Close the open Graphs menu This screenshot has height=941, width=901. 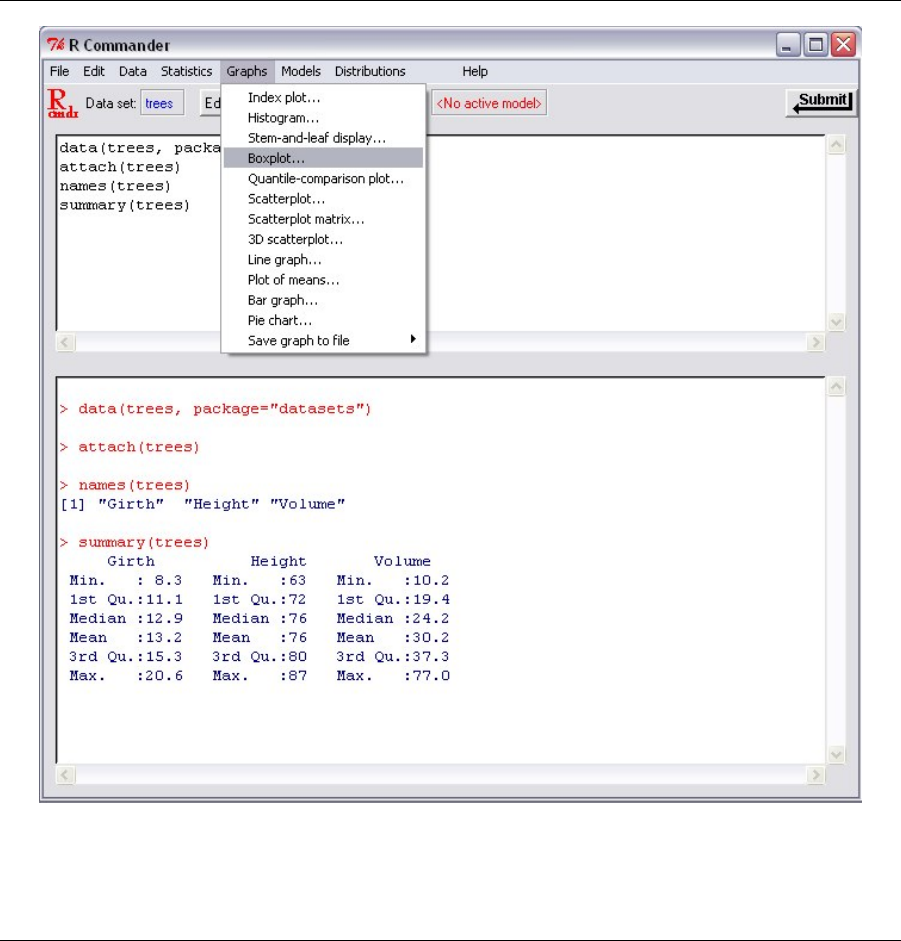tap(247, 71)
